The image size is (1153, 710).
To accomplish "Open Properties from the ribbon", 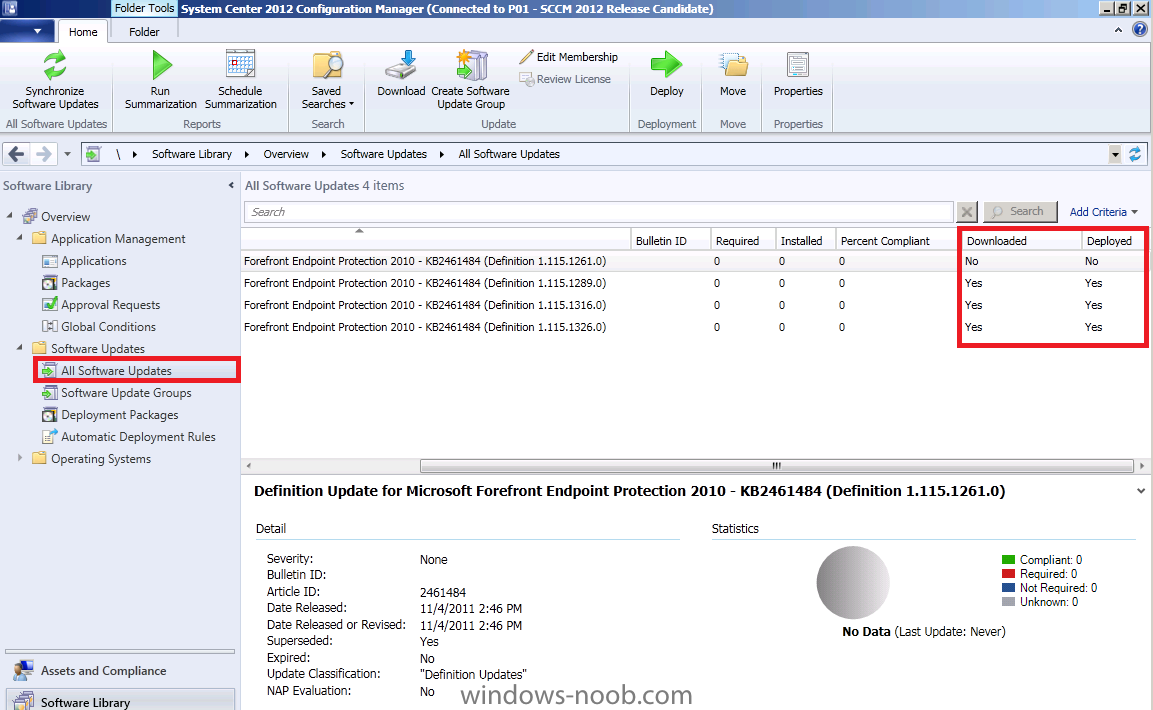I will coord(798,73).
